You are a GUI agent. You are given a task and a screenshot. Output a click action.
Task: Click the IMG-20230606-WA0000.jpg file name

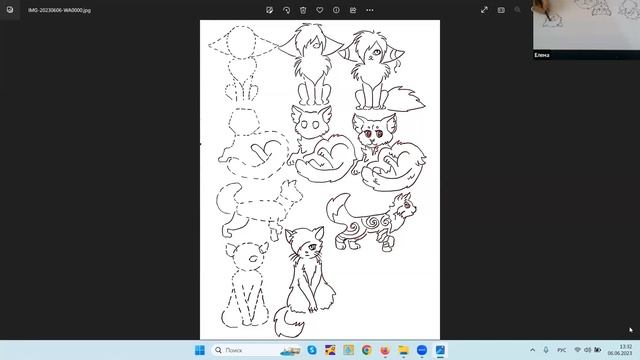click(60, 10)
